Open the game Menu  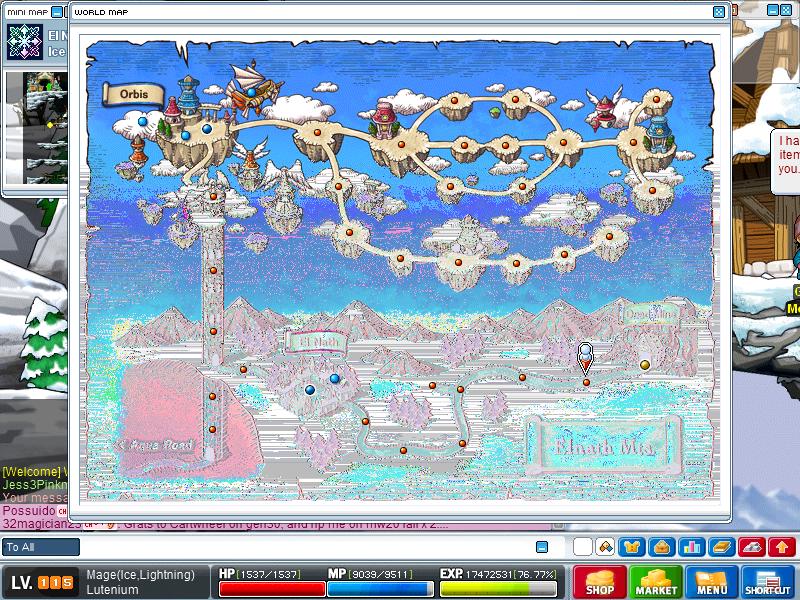tap(712, 582)
